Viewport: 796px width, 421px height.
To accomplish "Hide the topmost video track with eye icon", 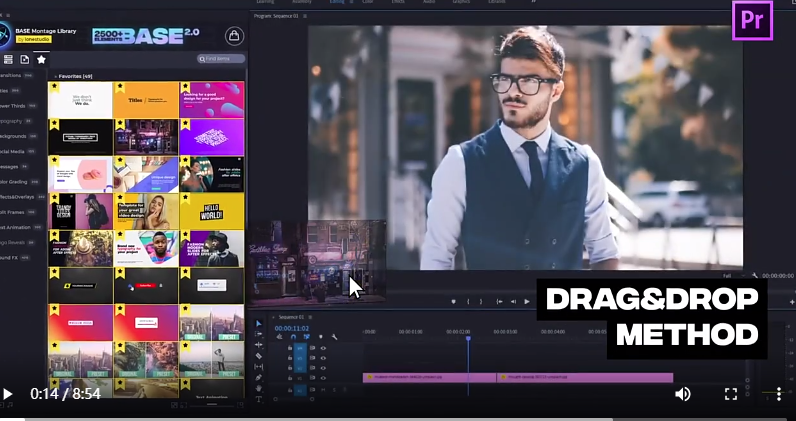I will 323,348.
